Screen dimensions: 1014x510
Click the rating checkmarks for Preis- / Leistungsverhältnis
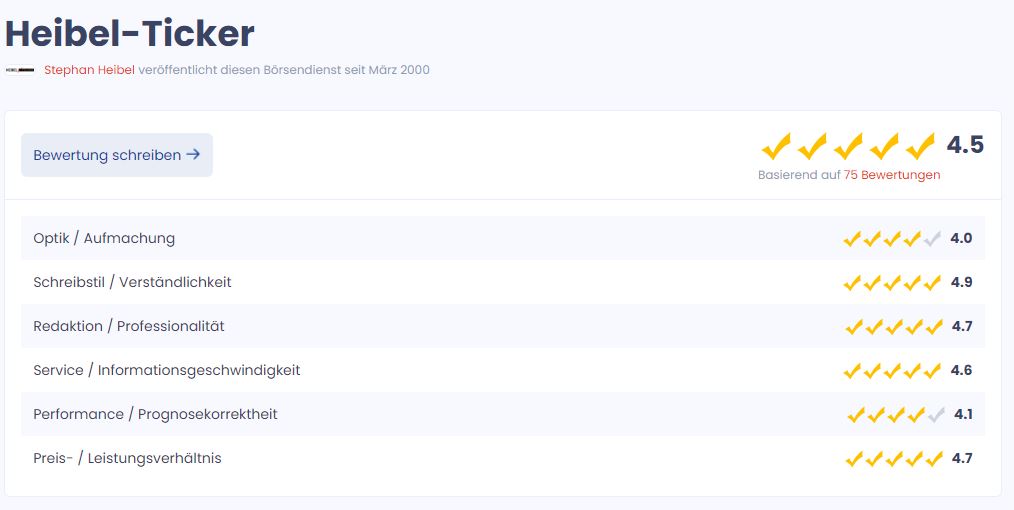pyautogui.click(x=893, y=459)
